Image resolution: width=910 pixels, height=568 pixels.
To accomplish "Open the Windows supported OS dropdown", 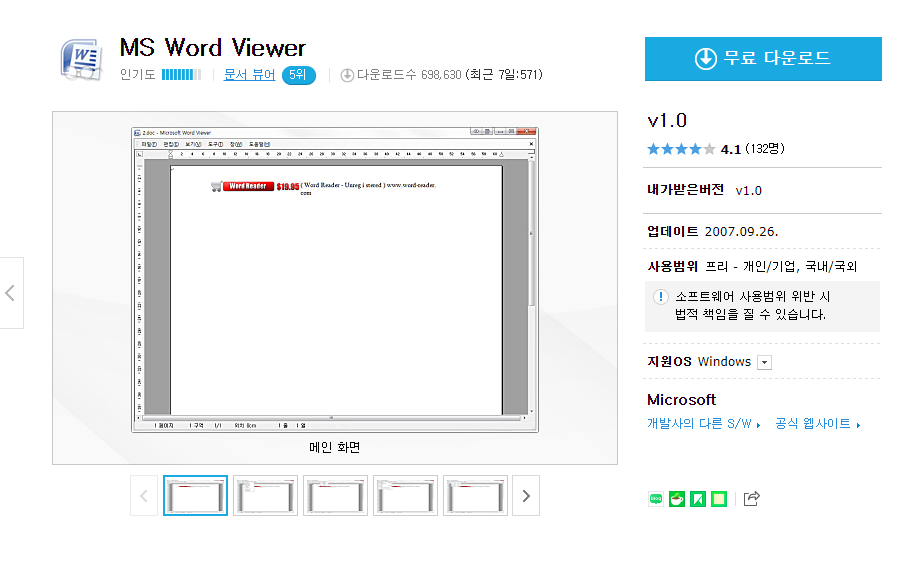I will (765, 362).
